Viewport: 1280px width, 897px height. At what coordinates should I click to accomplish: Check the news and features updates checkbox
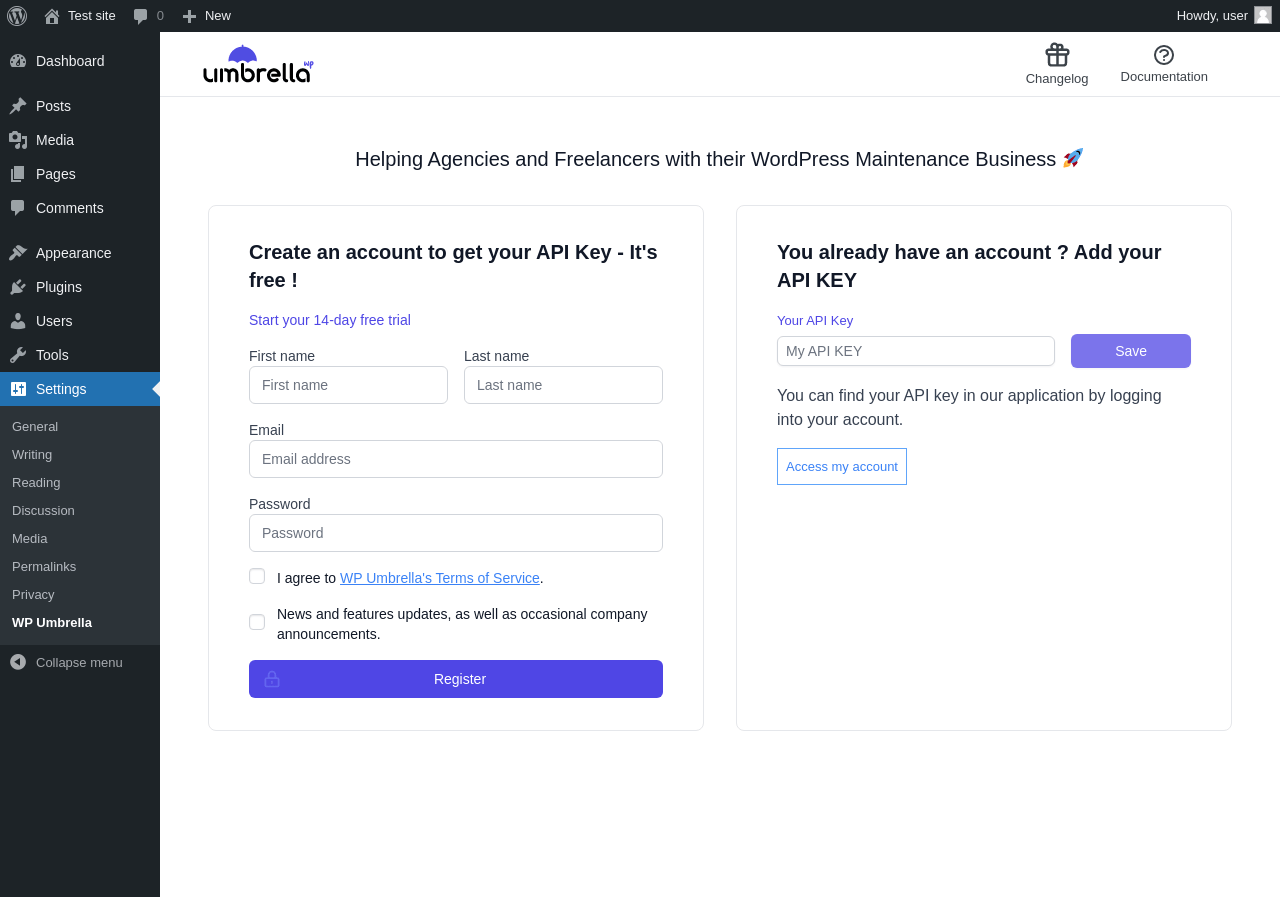point(257,622)
